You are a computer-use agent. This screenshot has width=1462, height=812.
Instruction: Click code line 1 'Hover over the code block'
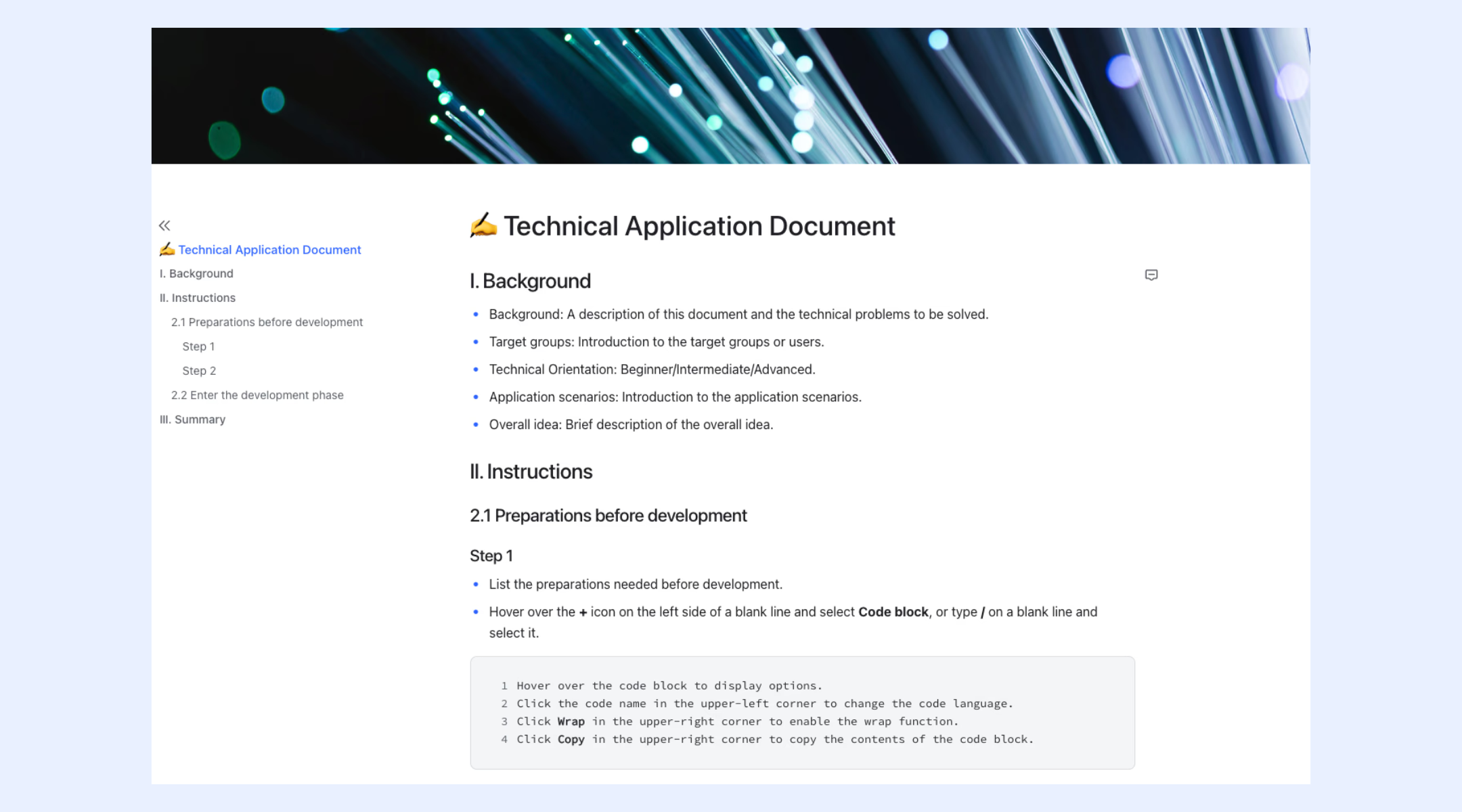(x=669, y=685)
